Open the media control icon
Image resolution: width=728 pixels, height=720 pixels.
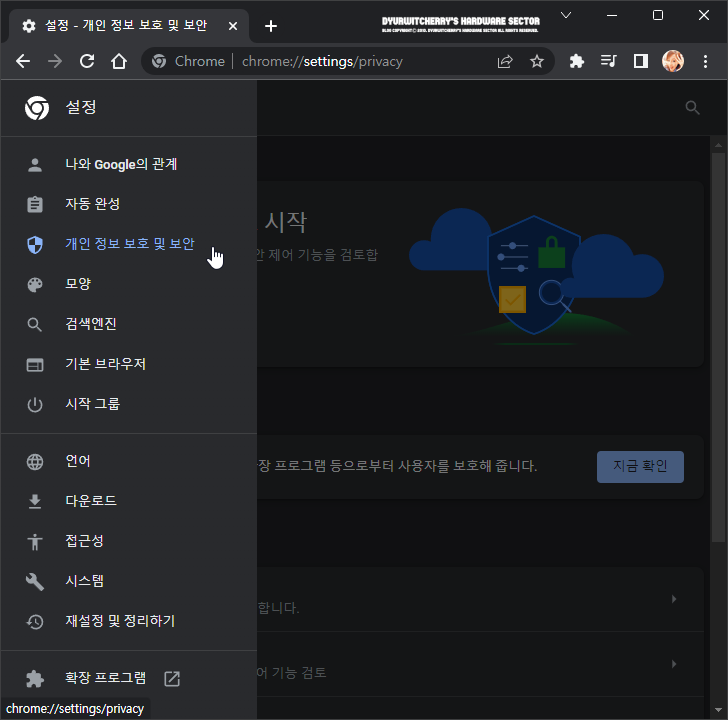click(608, 61)
